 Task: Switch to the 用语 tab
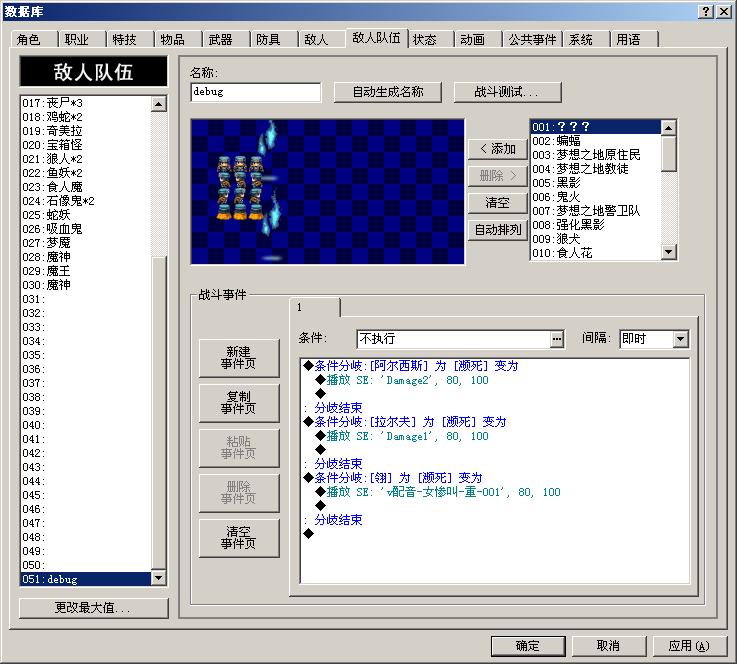click(634, 39)
